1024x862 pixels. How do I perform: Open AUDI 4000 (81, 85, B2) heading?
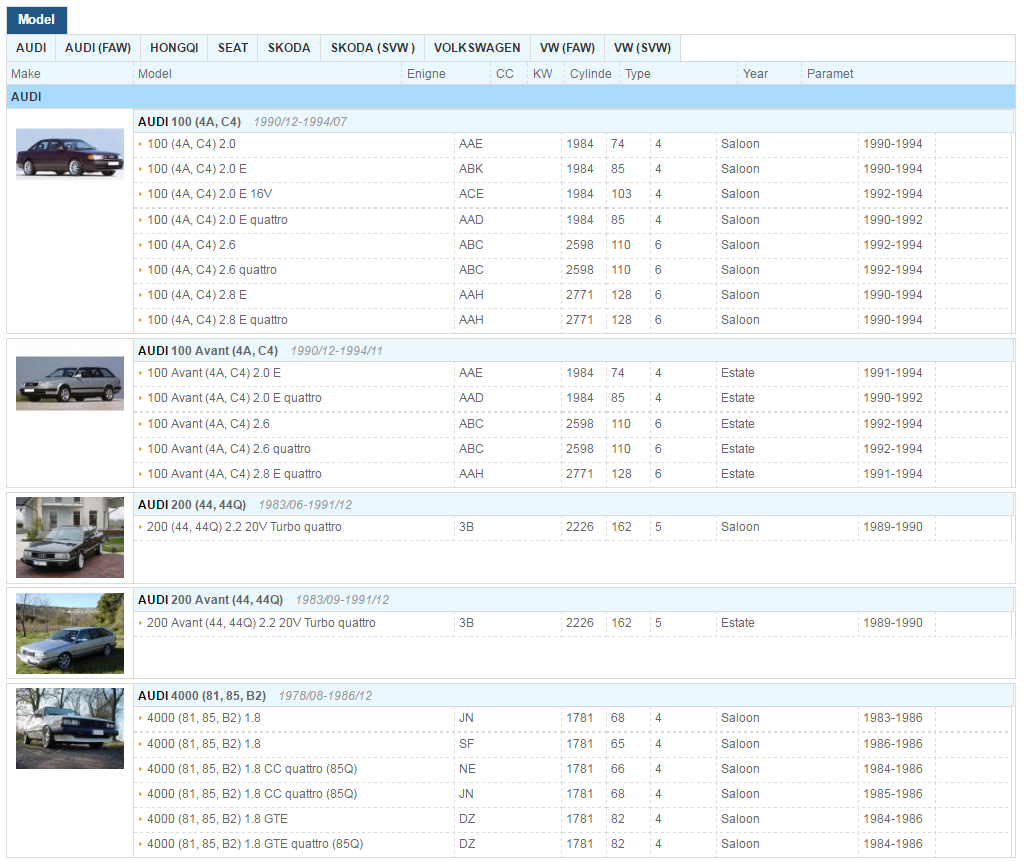(x=202, y=695)
